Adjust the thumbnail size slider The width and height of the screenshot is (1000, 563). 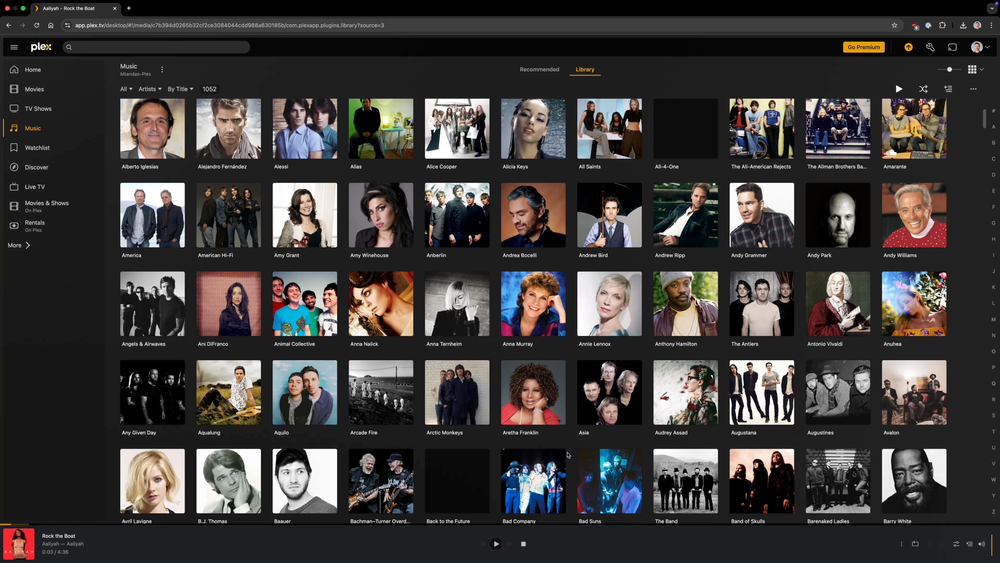(949, 70)
